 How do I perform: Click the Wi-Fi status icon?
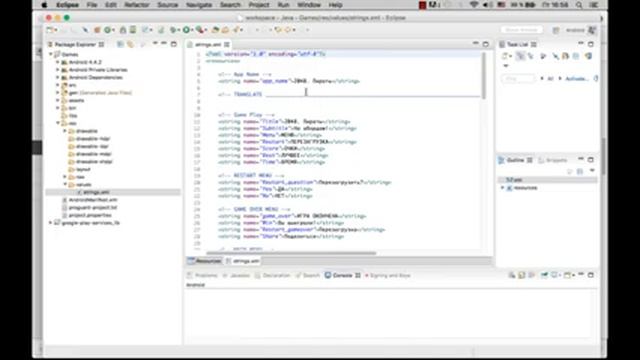(474, 5)
